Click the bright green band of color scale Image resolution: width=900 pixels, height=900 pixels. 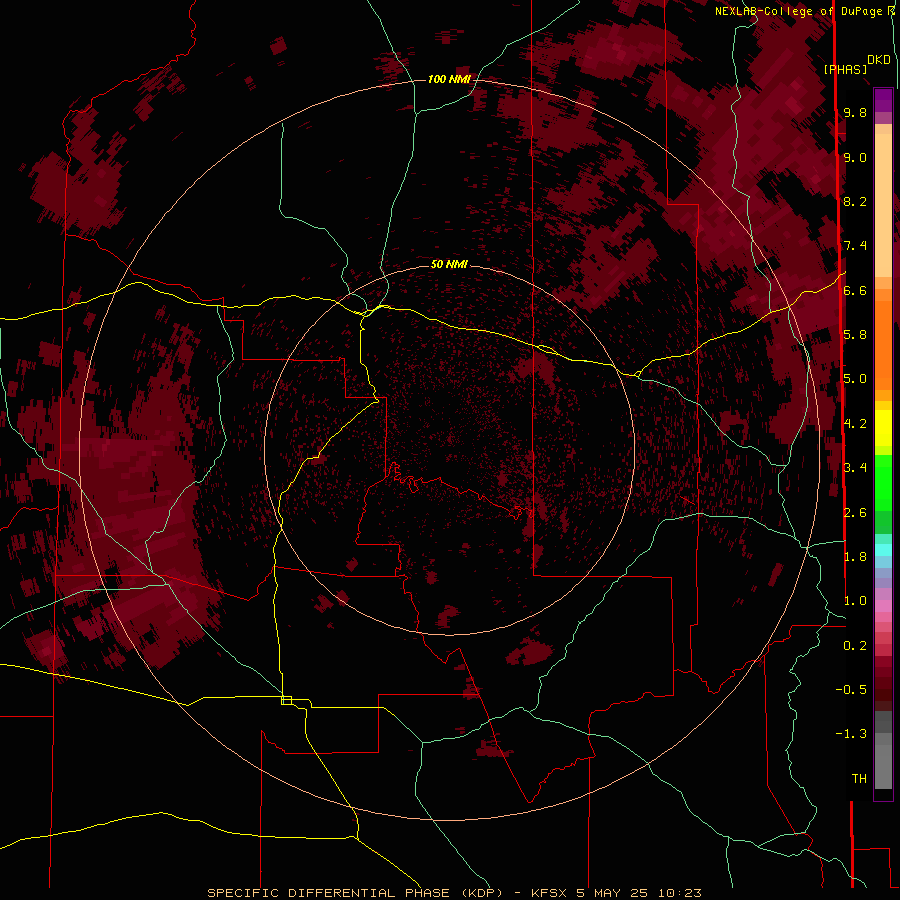pyautogui.click(x=883, y=483)
